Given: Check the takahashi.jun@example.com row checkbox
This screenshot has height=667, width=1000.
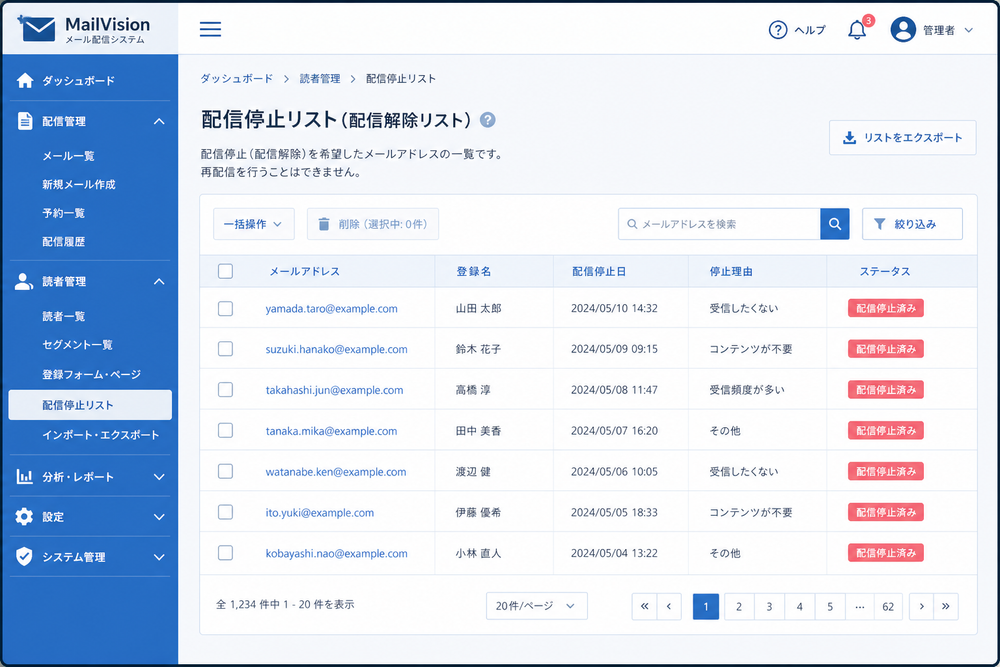Looking at the screenshot, I should 225,390.
